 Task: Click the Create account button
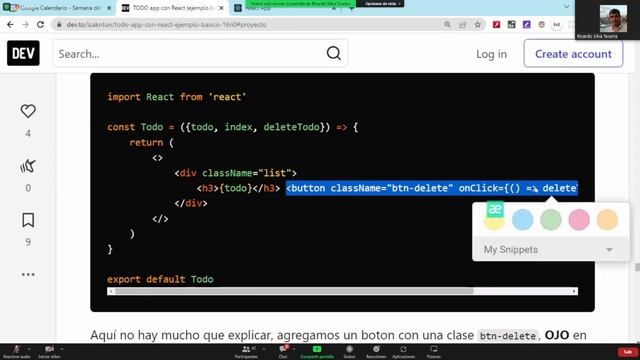(x=573, y=53)
